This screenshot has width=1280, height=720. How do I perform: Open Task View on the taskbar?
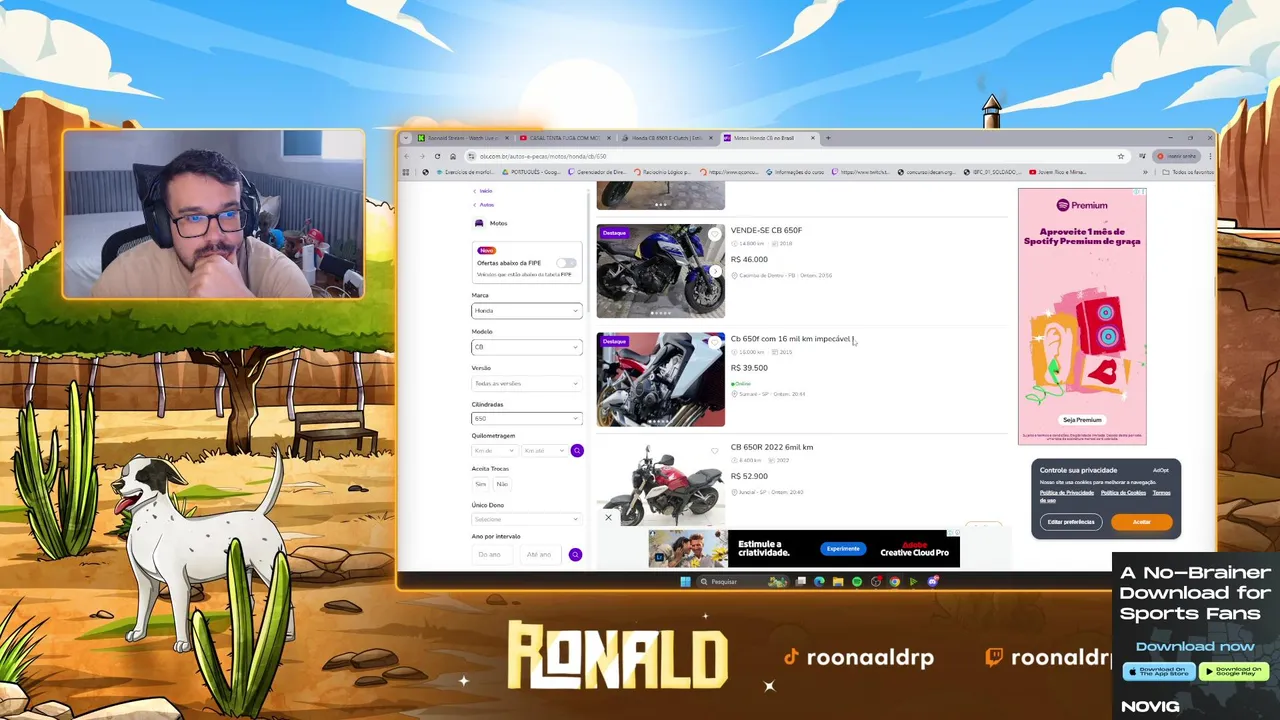click(801, 581)
